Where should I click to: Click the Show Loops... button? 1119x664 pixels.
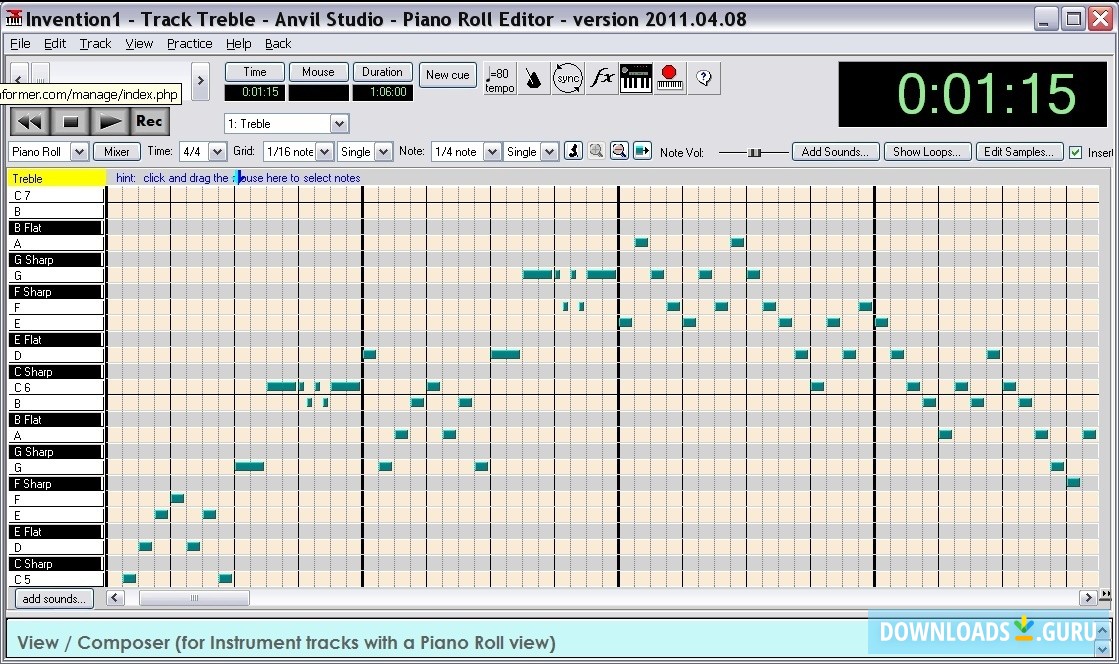click(927, 151)
